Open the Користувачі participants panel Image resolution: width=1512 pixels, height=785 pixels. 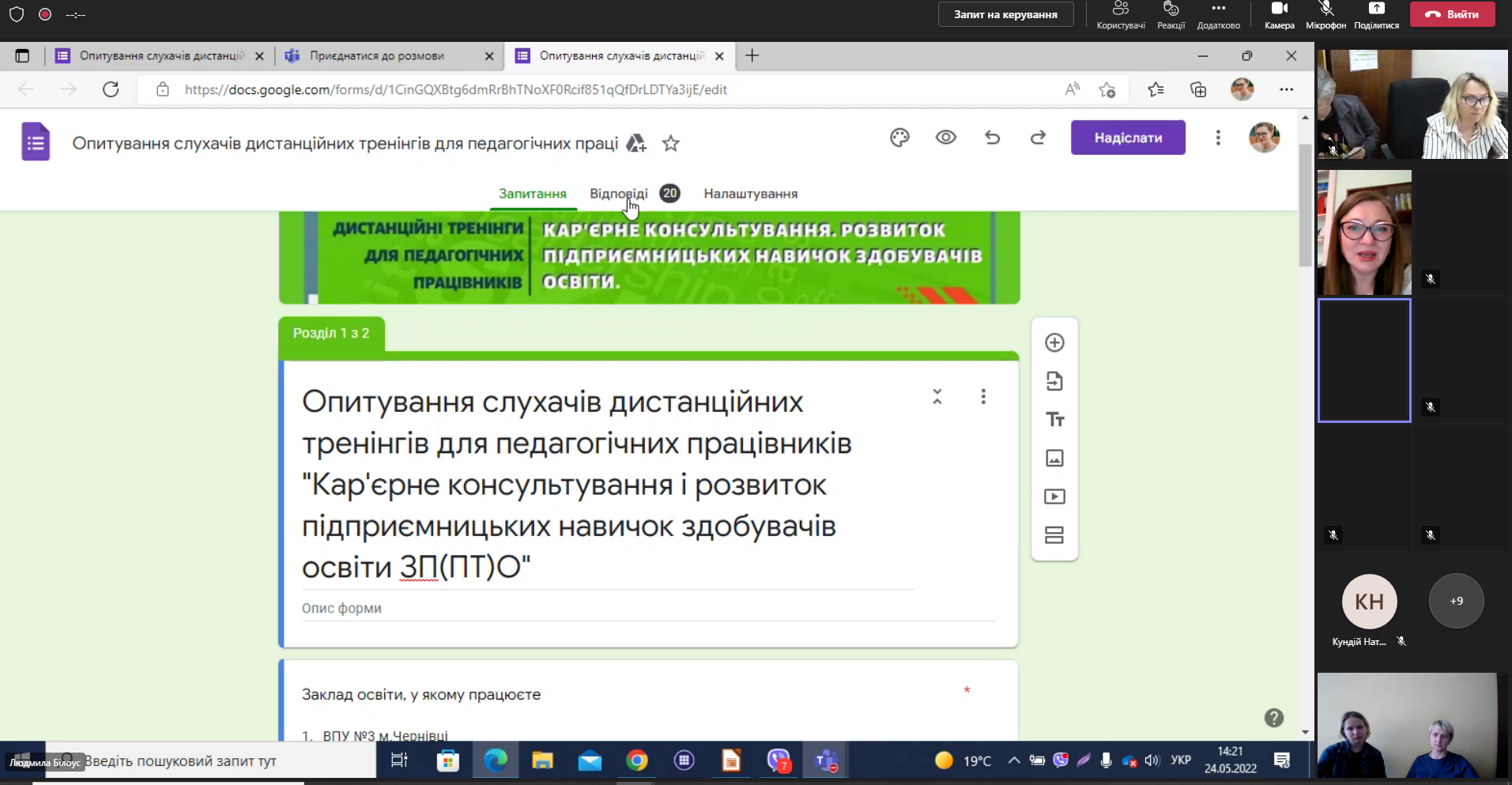[x=1121, y=15]
